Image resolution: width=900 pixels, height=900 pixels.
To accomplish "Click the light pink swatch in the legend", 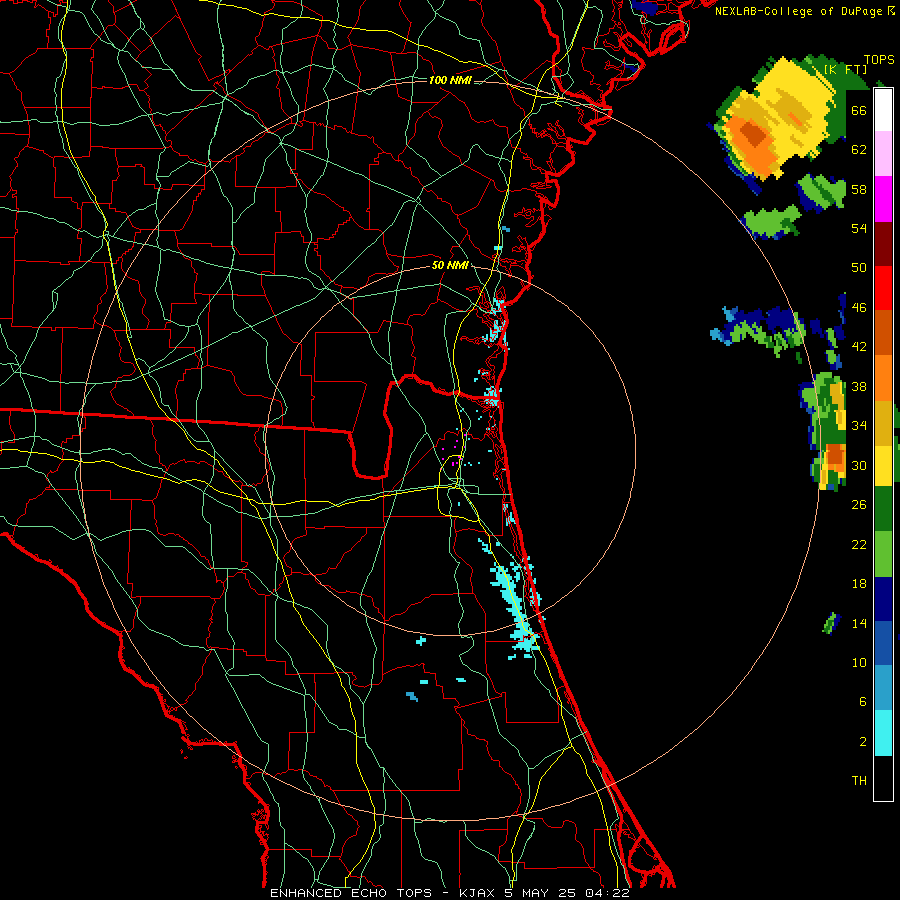I will 883,153.
